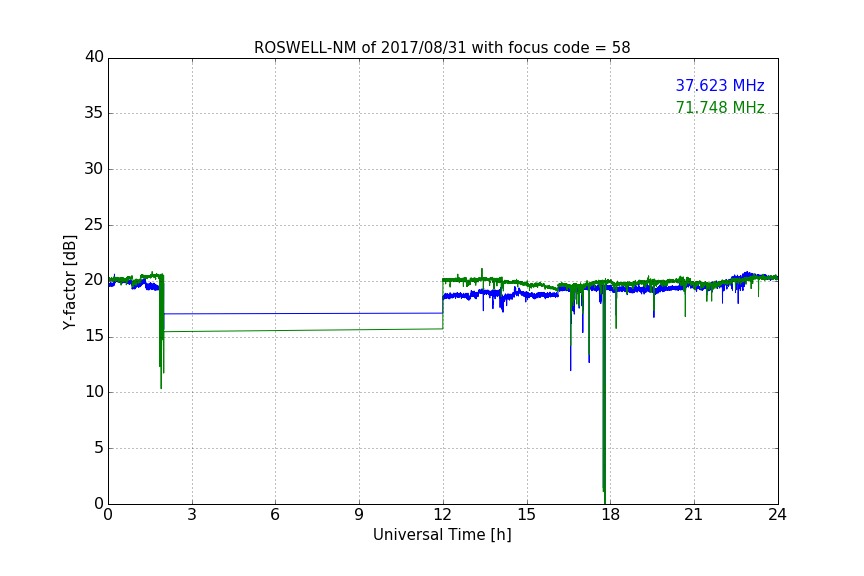Click y-axis tick value 15
864x576 pixels.
point(94,336)
